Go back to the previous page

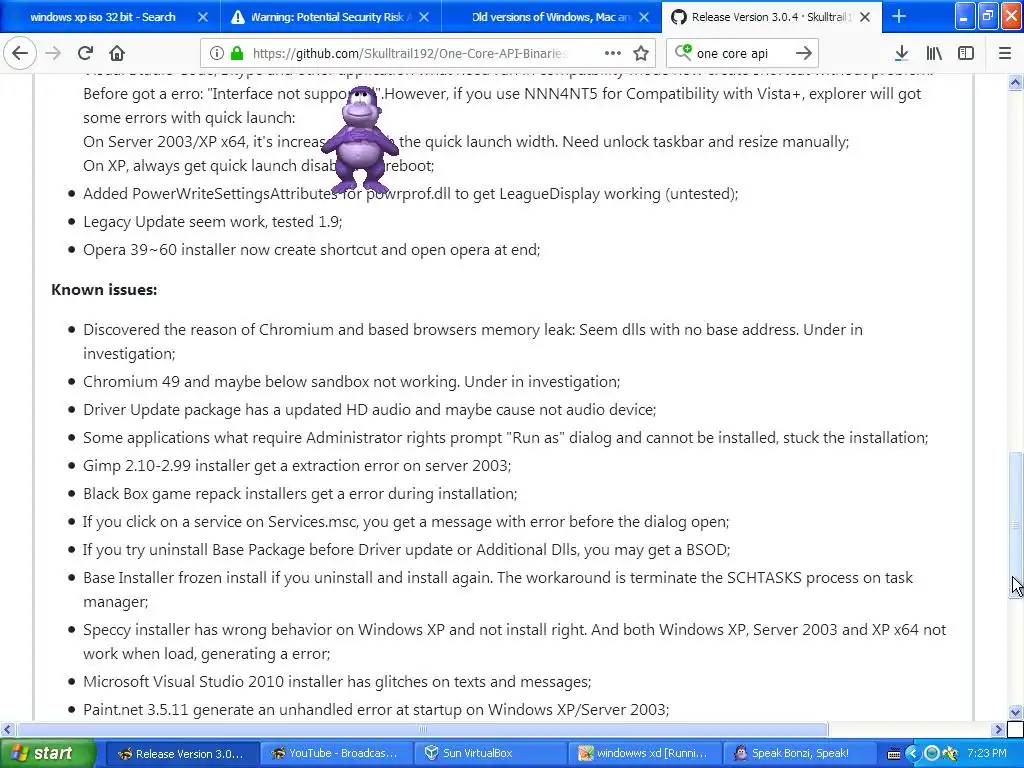(20, 54)
